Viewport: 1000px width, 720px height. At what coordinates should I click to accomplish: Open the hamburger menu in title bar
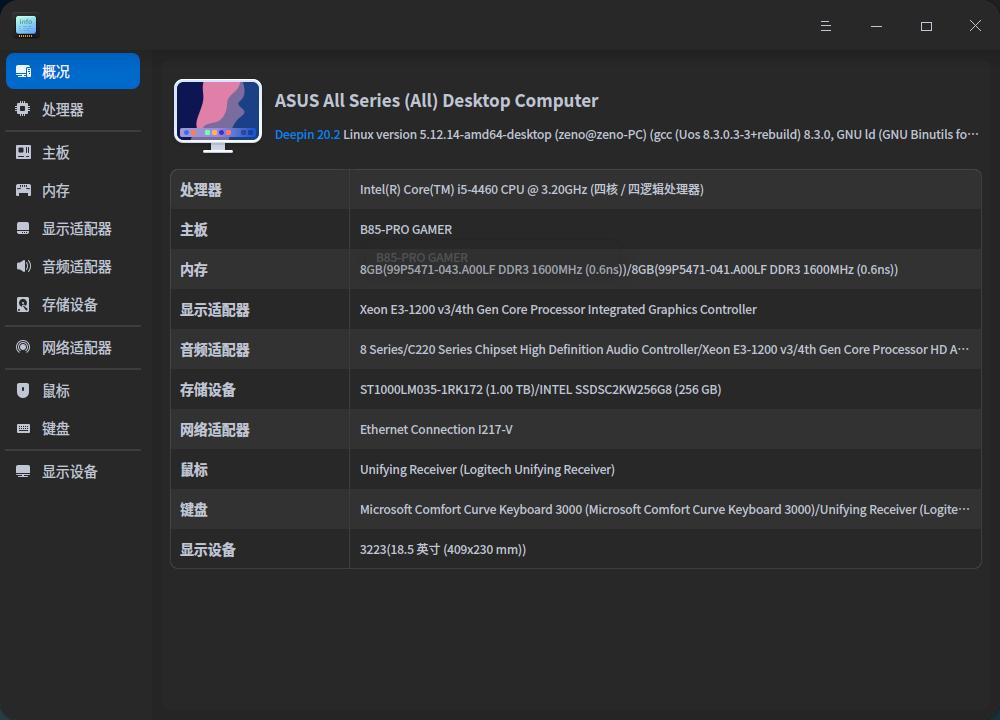click(825, 26)
